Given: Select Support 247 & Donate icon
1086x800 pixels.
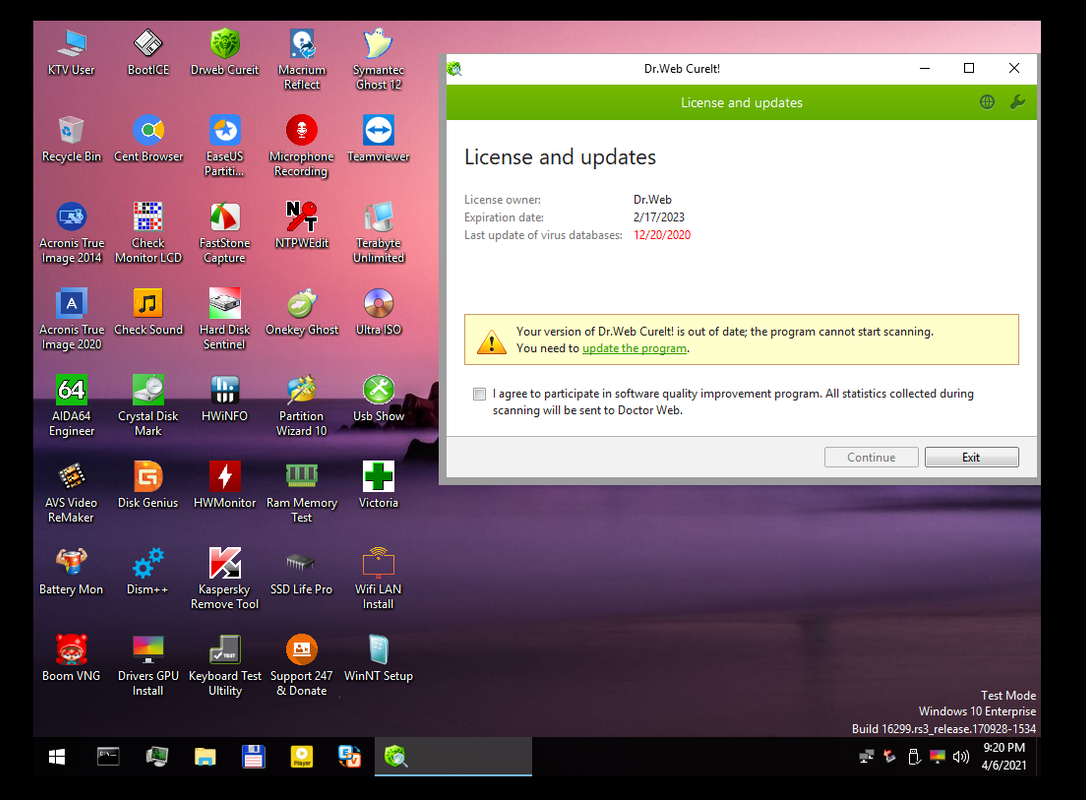Looking at the screenshot, I should click(301, 666).
